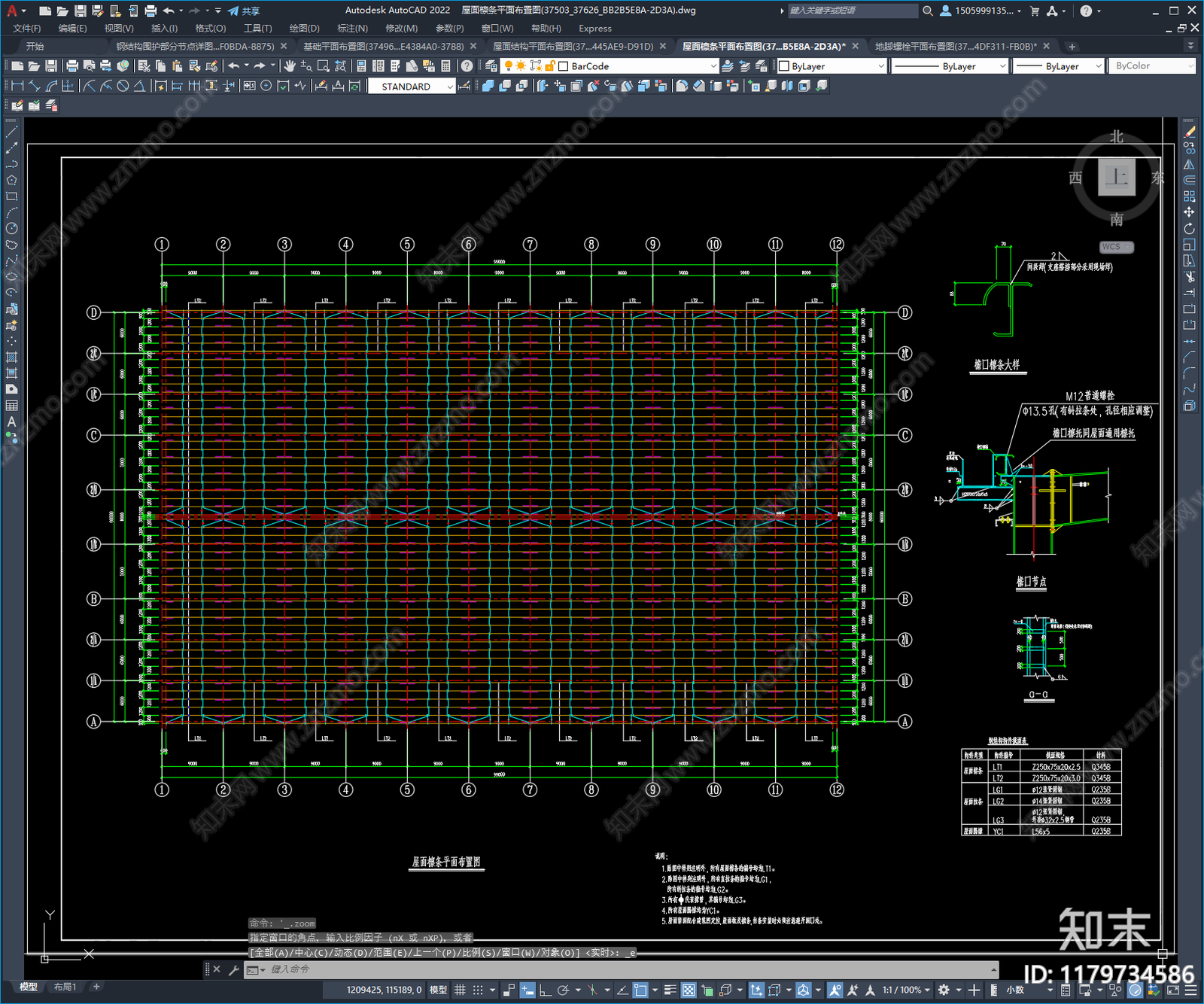The image size is (1204, 1004).
Task: Click the WCS label under ViewCube
Action: pos(1116,247)
